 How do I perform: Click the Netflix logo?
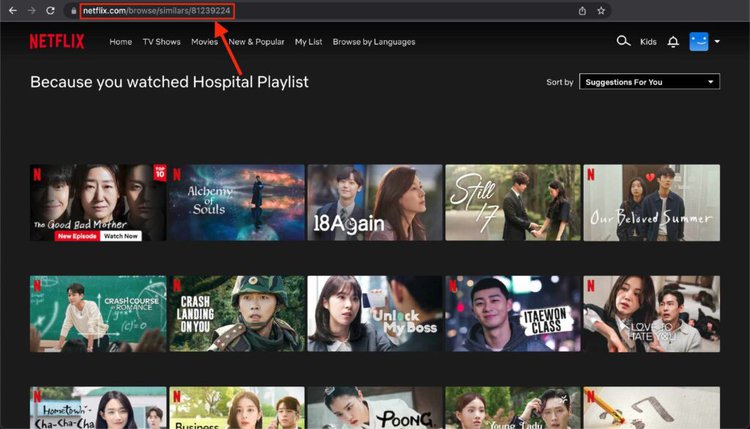[57, 42]
